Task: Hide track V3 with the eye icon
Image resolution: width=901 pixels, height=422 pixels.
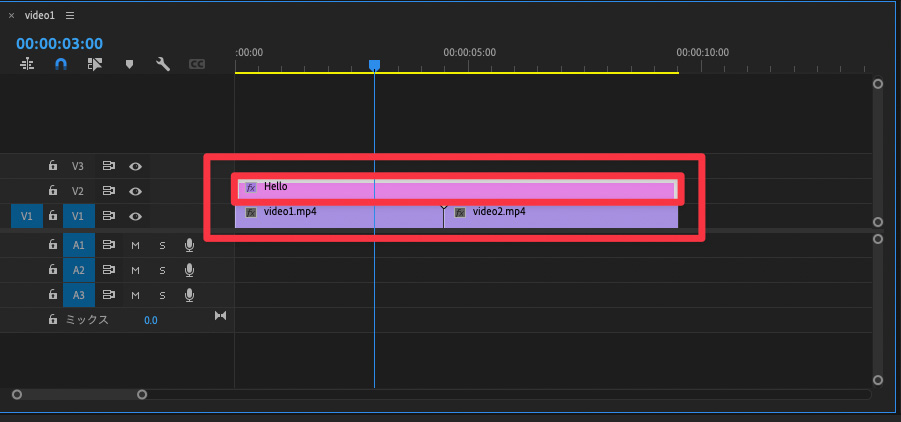Action: coord(135,166)
